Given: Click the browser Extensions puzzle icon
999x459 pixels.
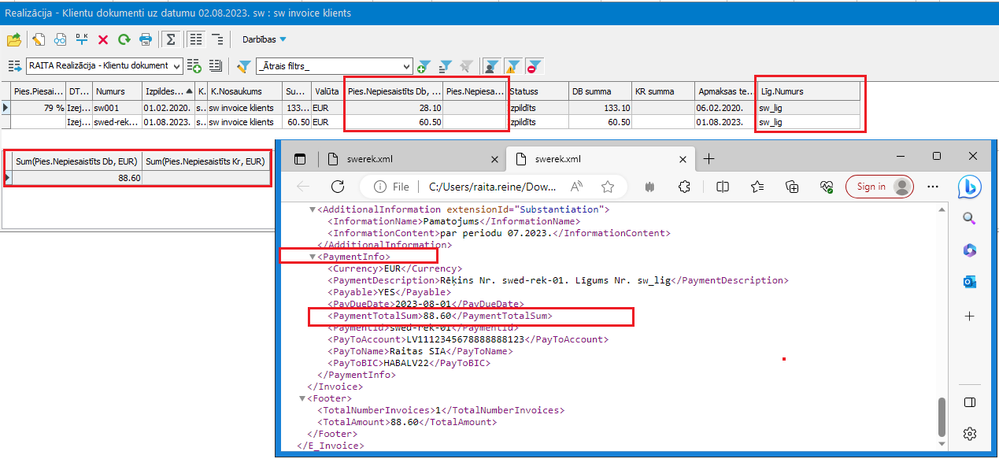Looking at the screenshot, I should [x=685, y=186].
